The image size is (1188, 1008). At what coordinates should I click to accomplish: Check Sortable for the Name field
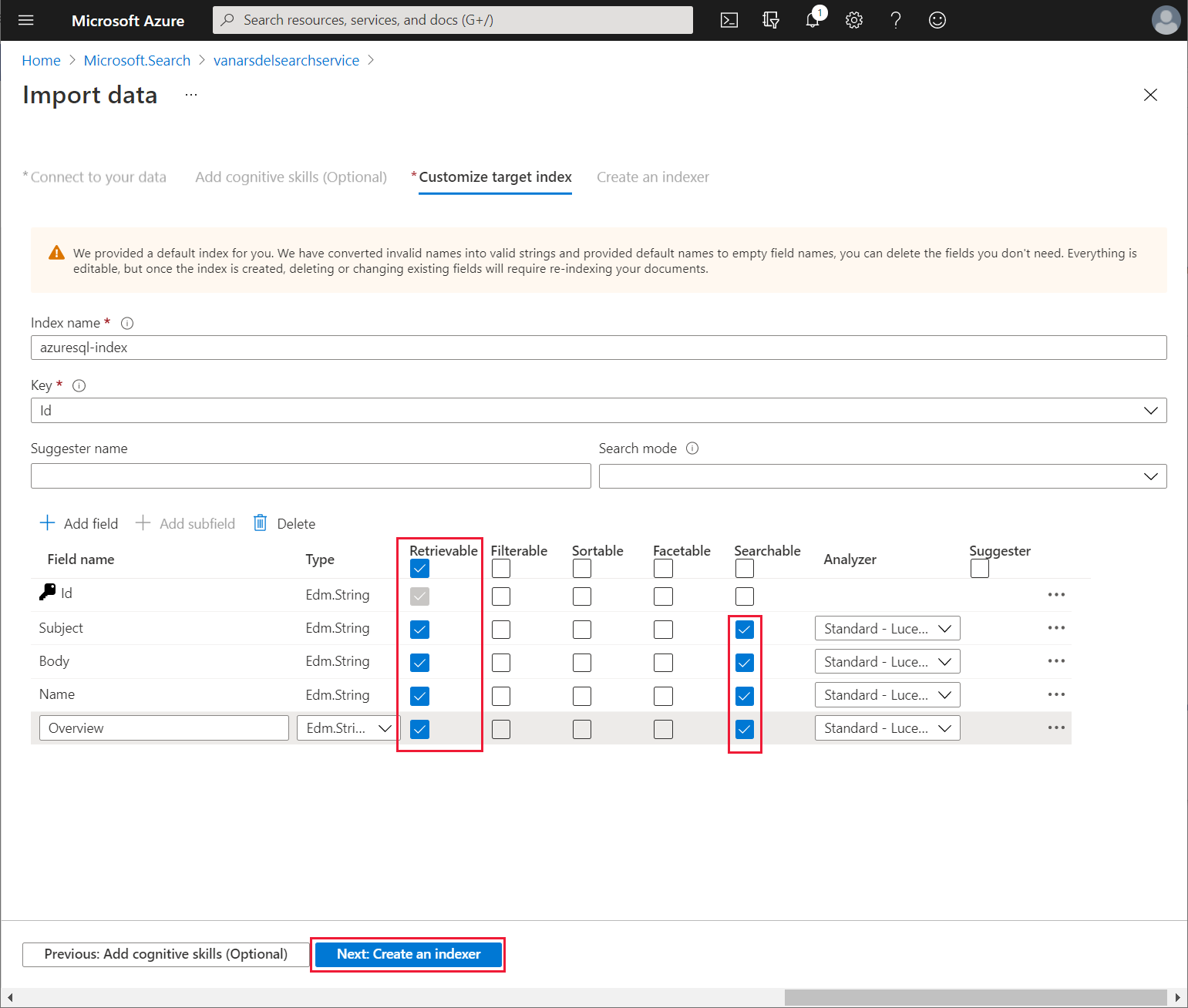click(x=582, y=696)
